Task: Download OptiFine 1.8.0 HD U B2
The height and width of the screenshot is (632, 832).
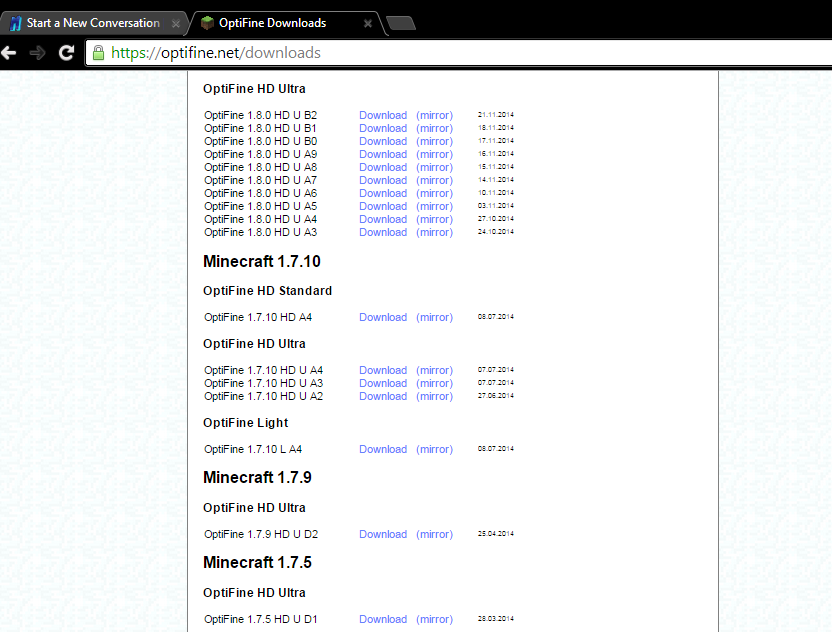Action: click(x=383, y=115)
